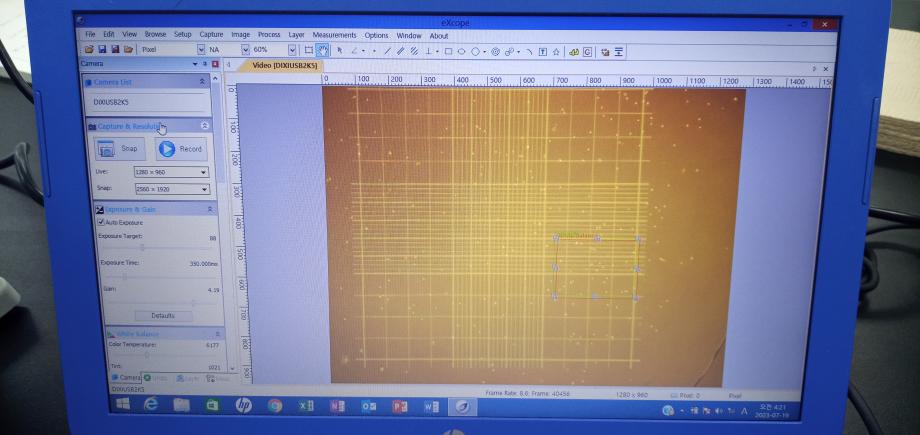Click the Snap button
This screenshot has height=435, width=920.
click(120, 149)
